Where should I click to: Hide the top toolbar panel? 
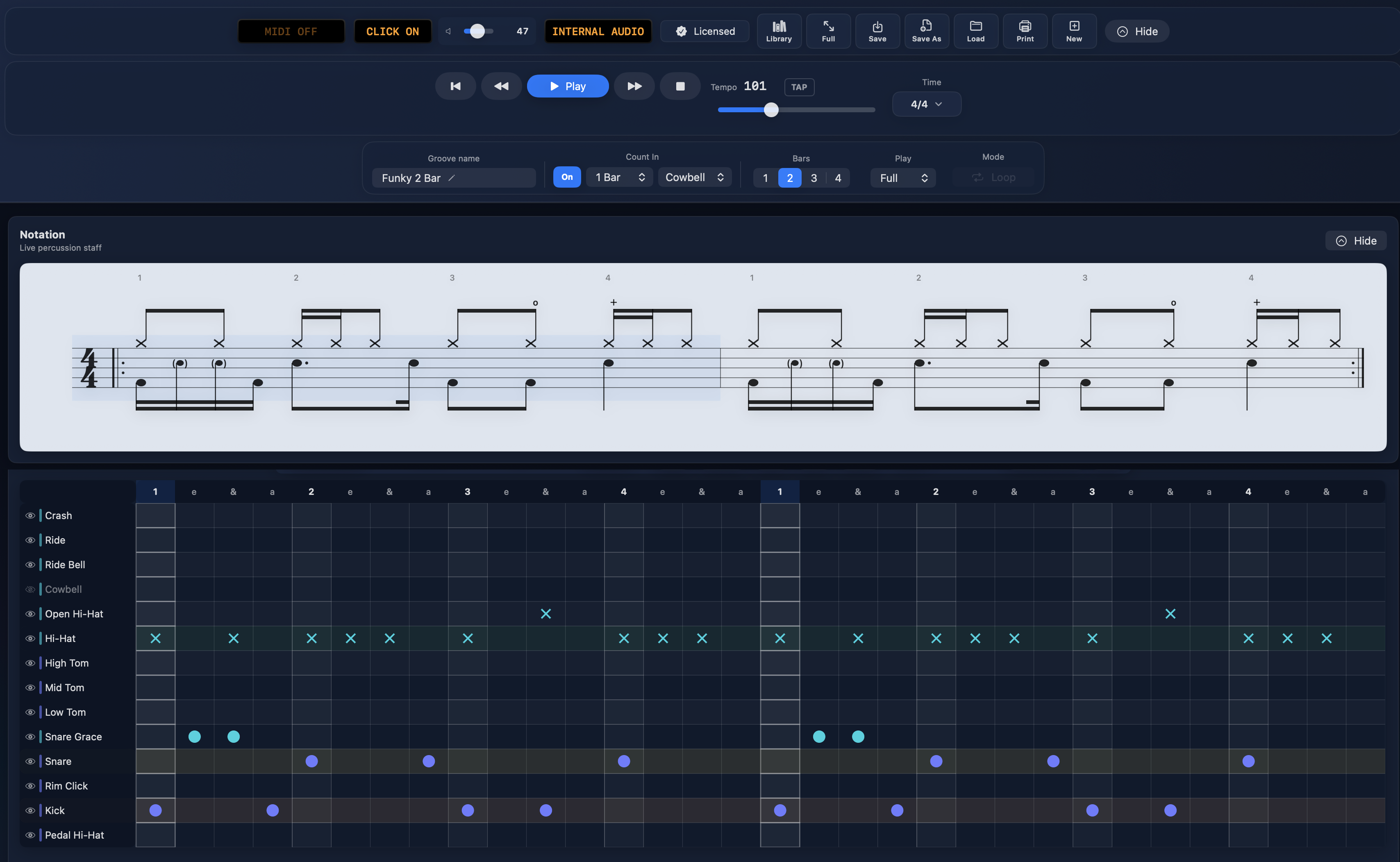point(1136,32)
